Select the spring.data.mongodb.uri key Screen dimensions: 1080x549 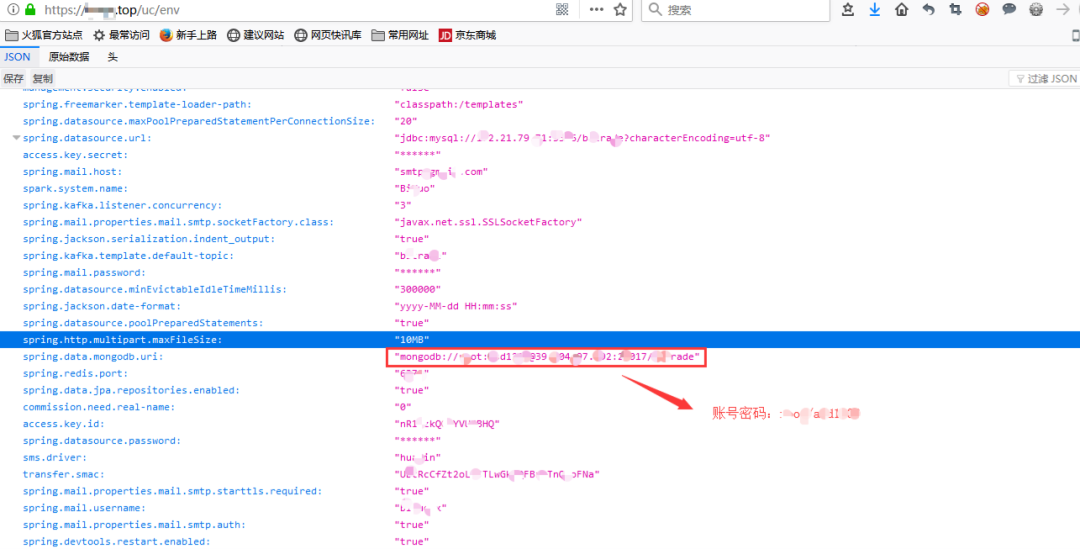[x=93, y=357]
